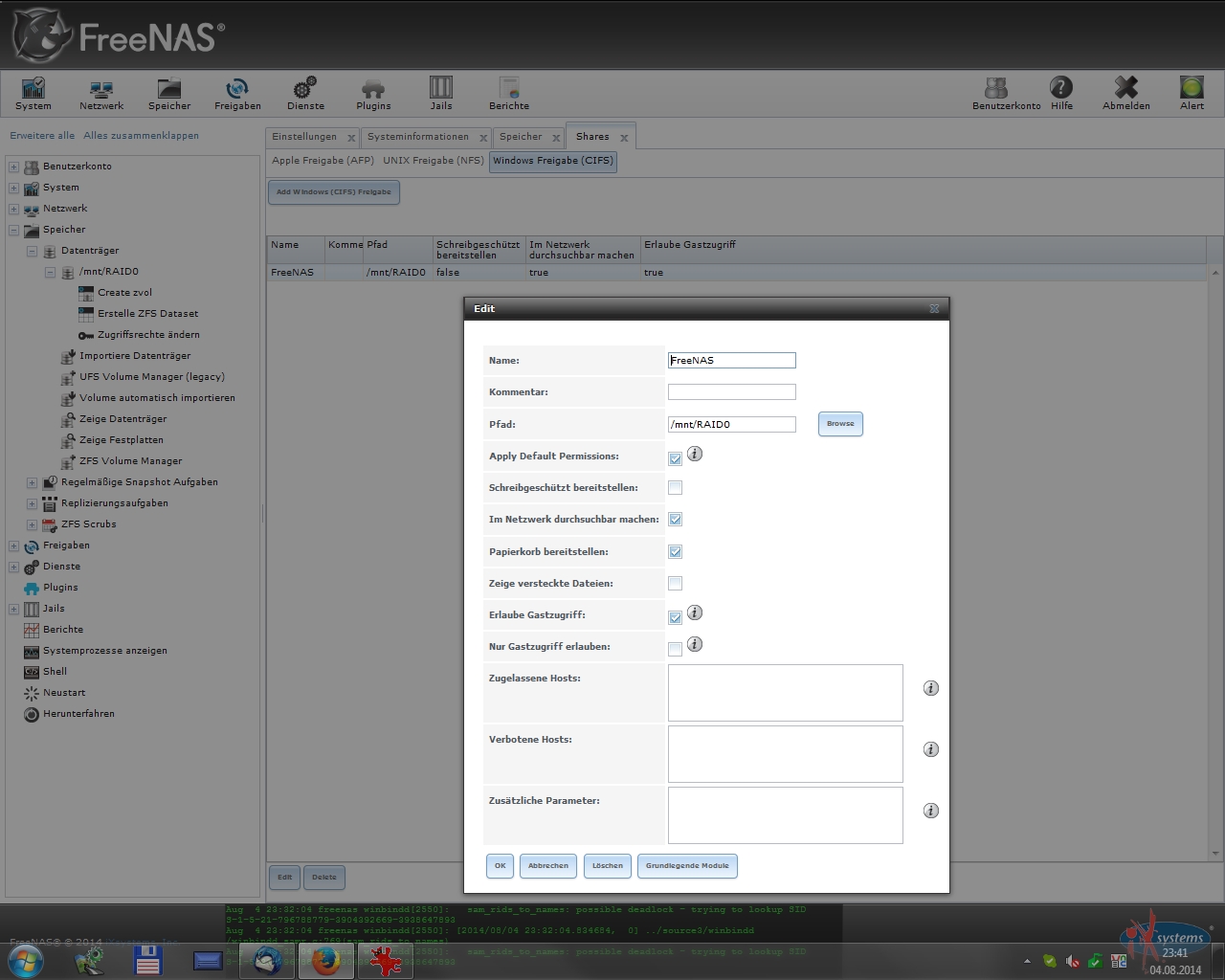
Task: Close the Edit dialog
Action: [x=934, y=308]
